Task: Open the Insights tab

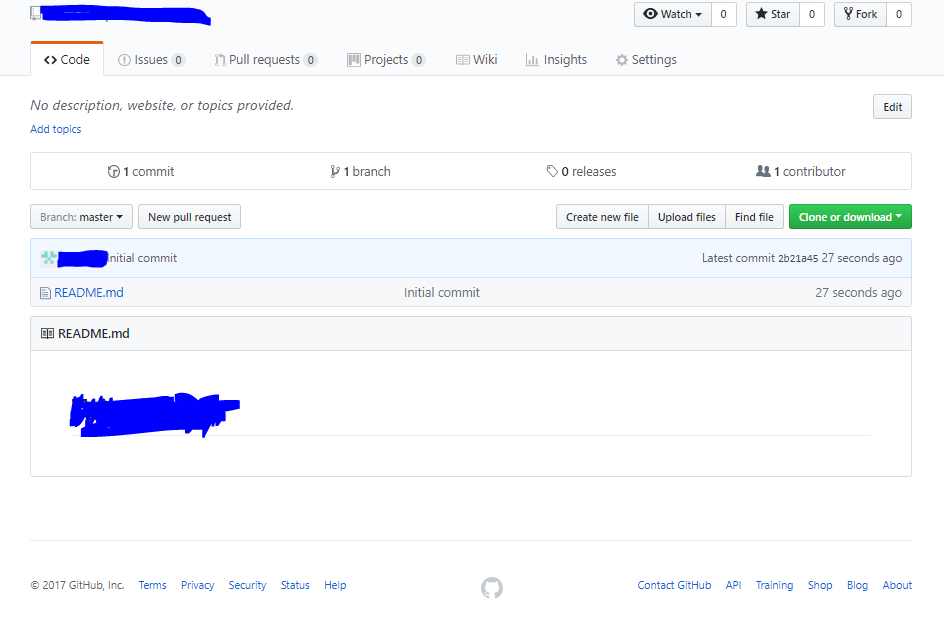Action: (556, 60)
